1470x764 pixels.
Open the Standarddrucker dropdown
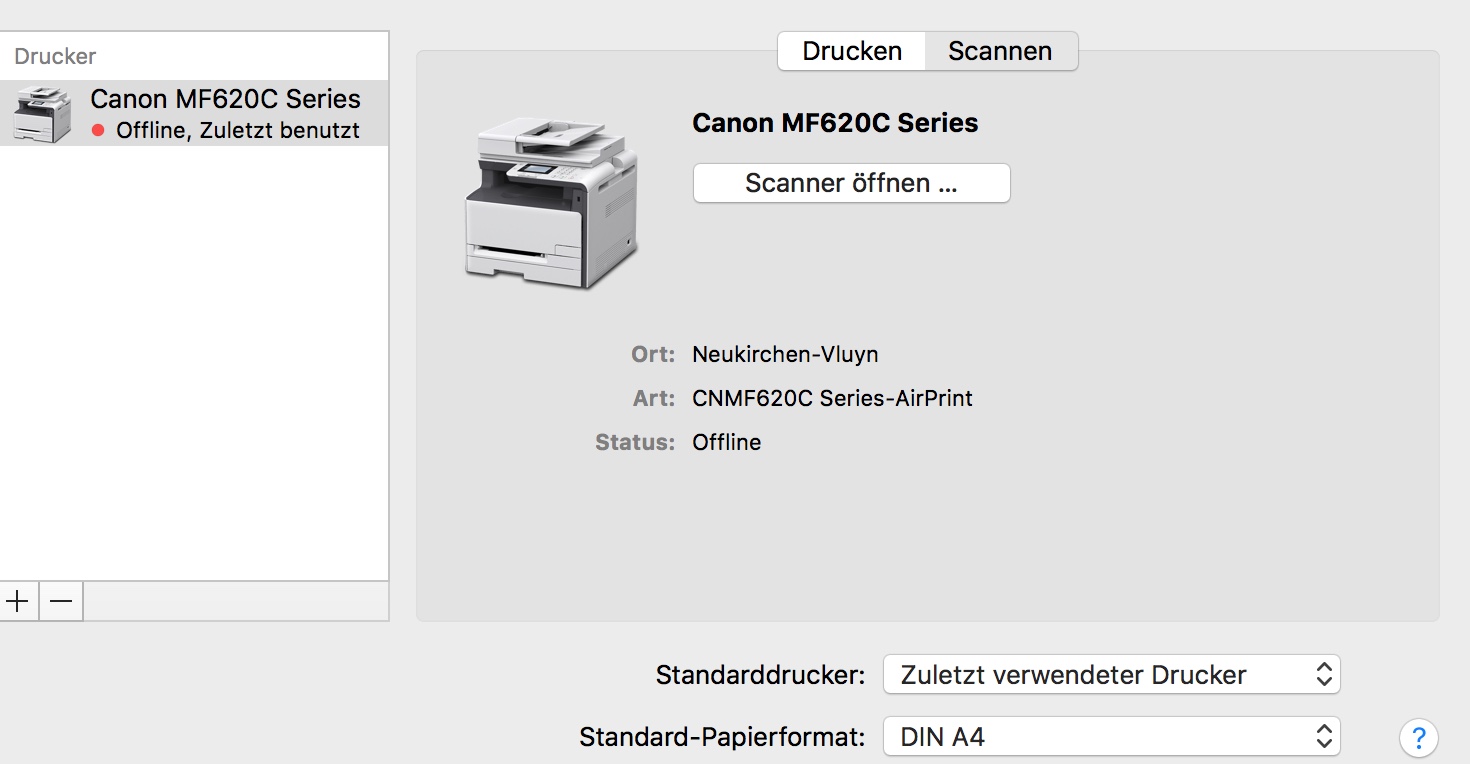tap(1111, 675)
